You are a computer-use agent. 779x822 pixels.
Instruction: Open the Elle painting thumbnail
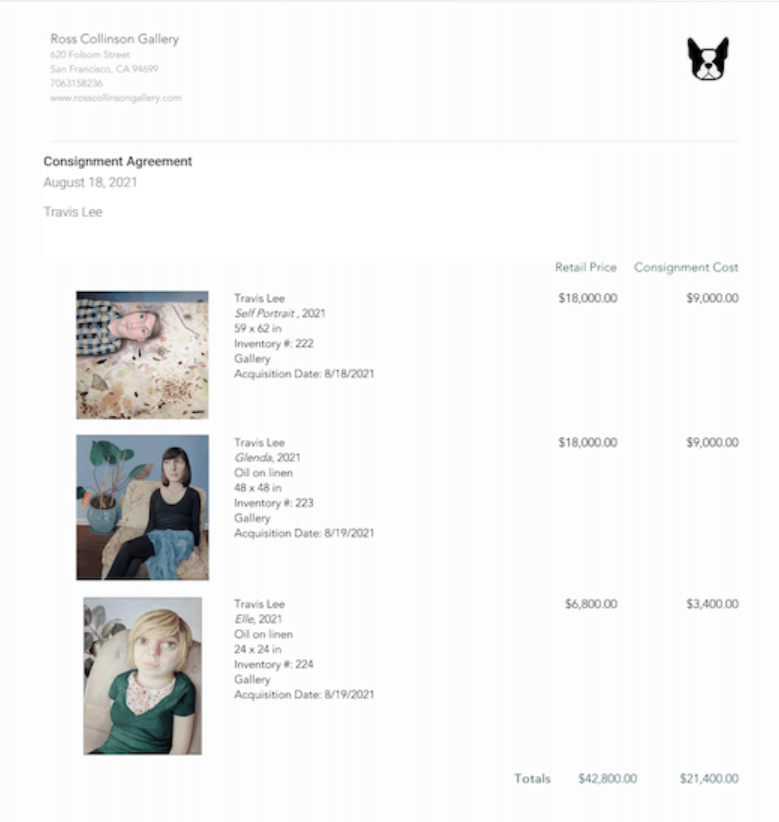click(x=143, y=676)
